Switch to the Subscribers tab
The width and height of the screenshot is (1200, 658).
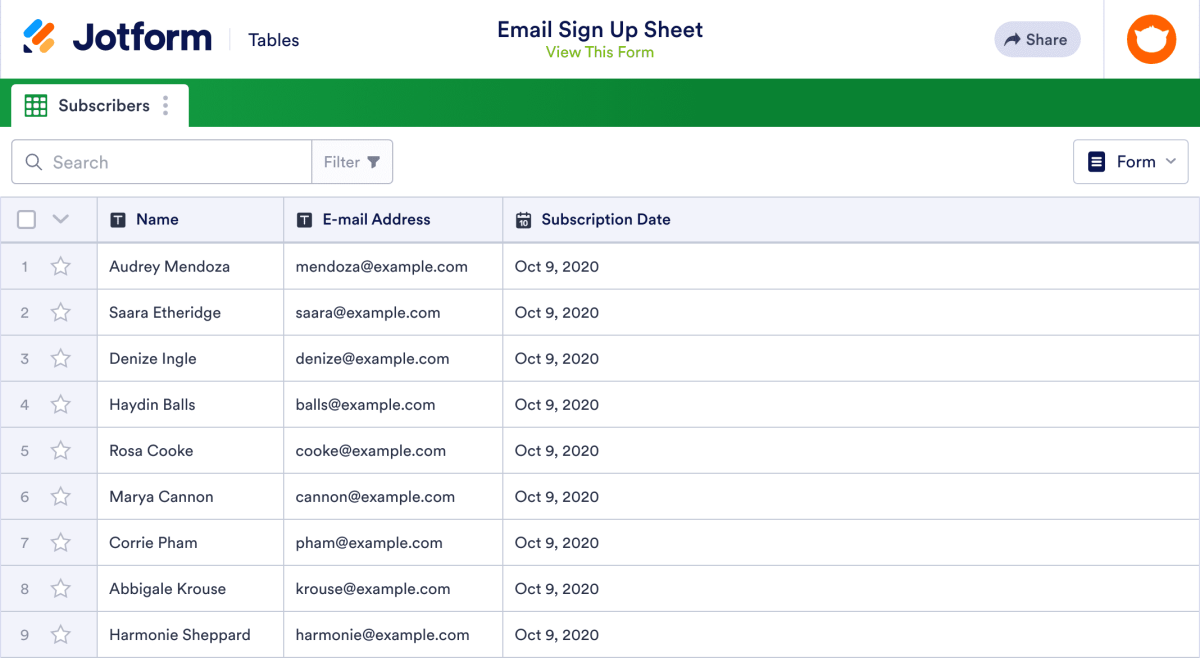[105, 105]
